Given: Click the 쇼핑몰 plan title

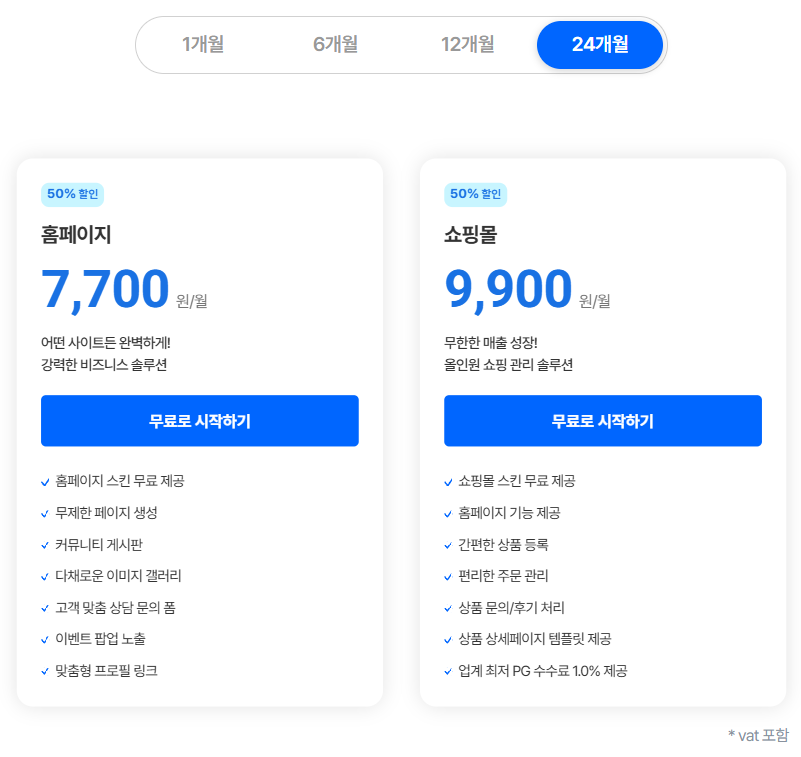Looking at the screenshot, I should pos(470,234).
